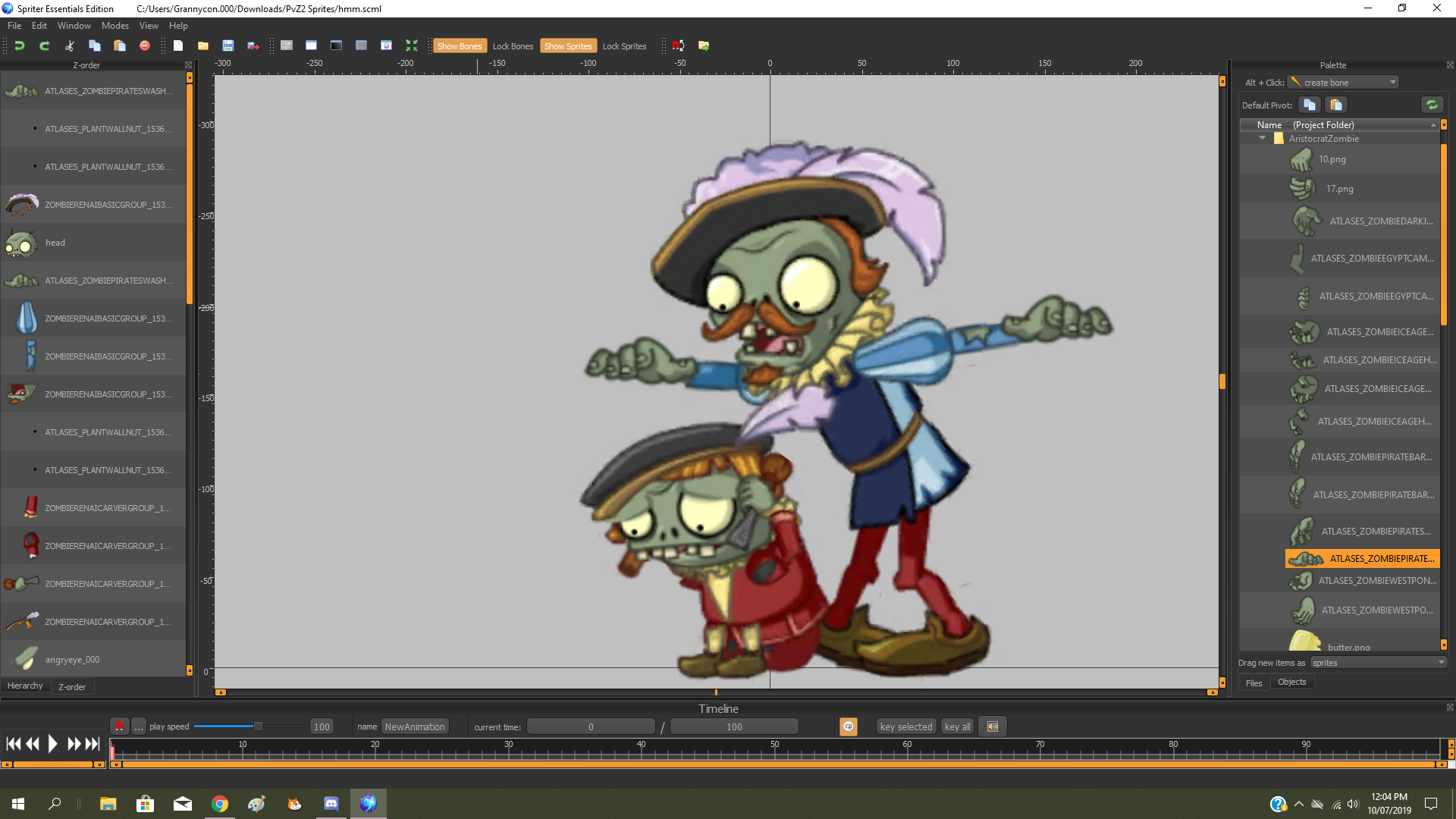This screenshot has height=819, width=1456.
Task: Click the animation length field showing 100
Action: tap(734, 726)
